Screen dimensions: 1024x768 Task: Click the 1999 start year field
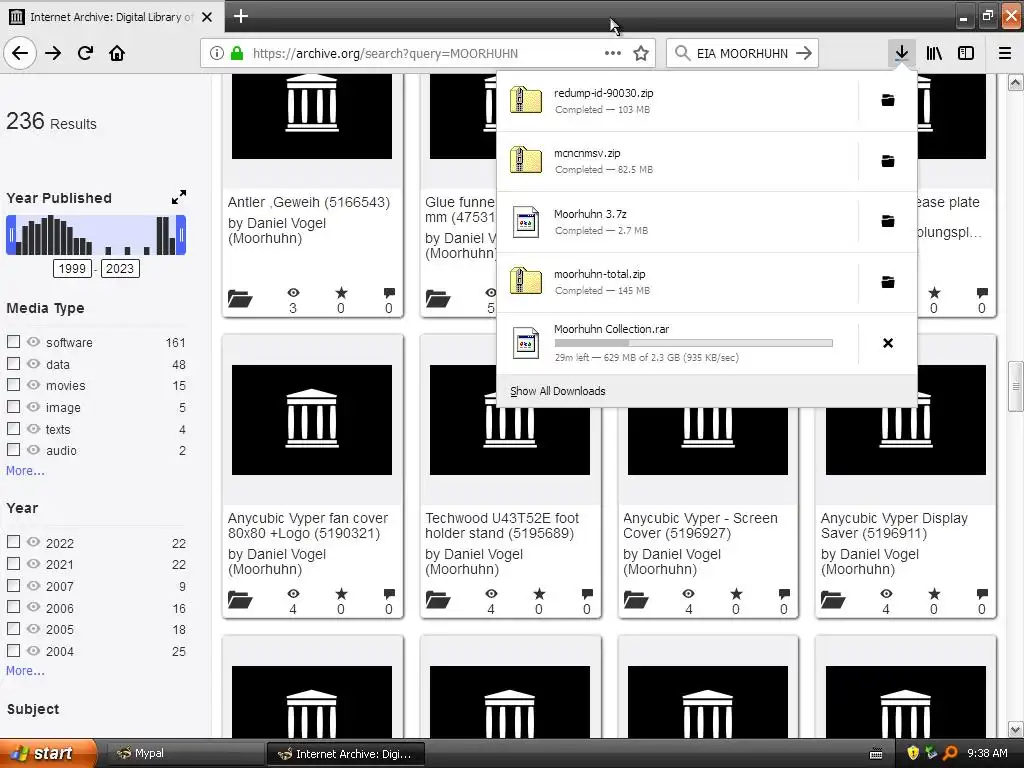pyautogui.click(x=72, y=268)
